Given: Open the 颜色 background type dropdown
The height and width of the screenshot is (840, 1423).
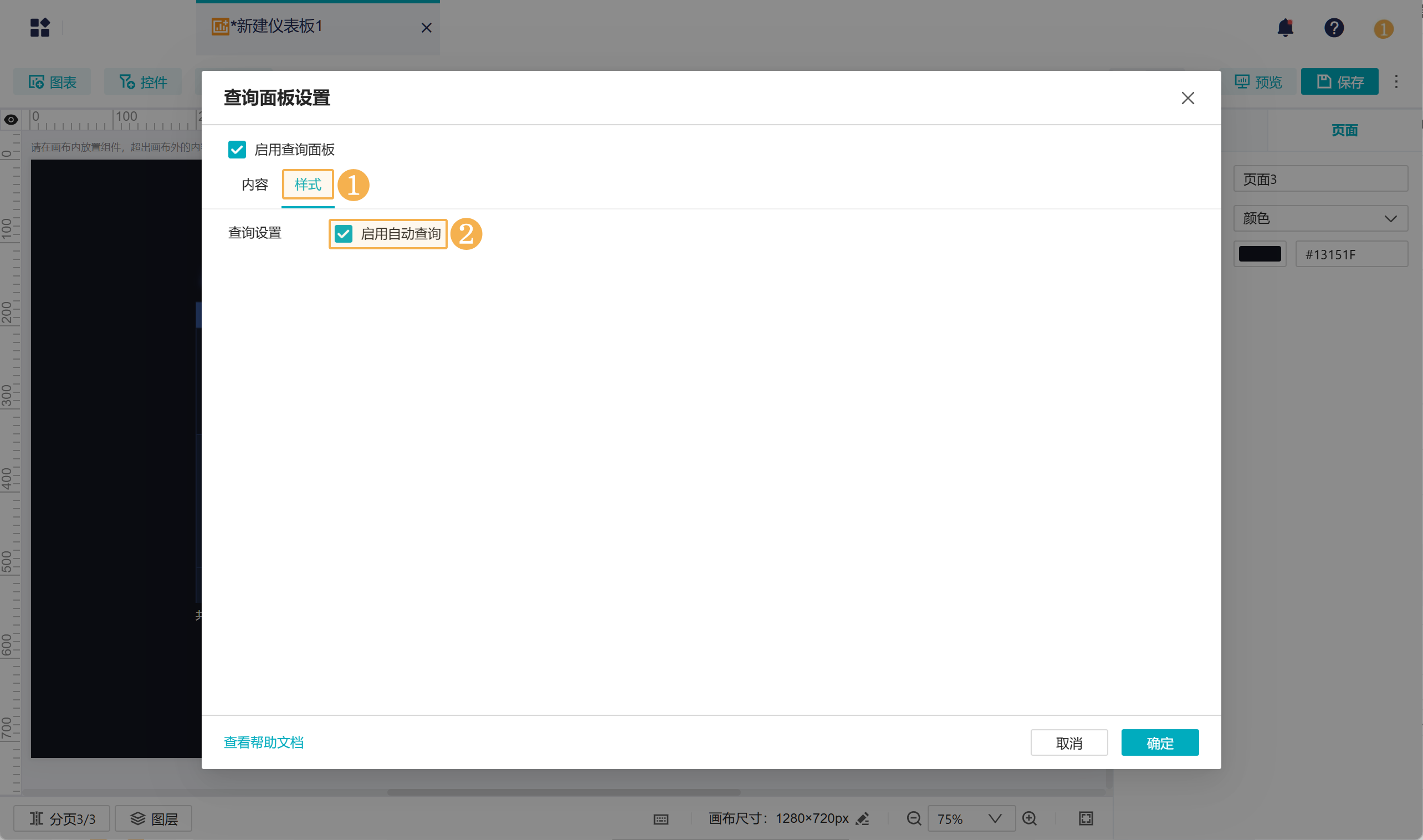Looking at the screenshot, I should pyautogui.click(x=1320, y=218).
